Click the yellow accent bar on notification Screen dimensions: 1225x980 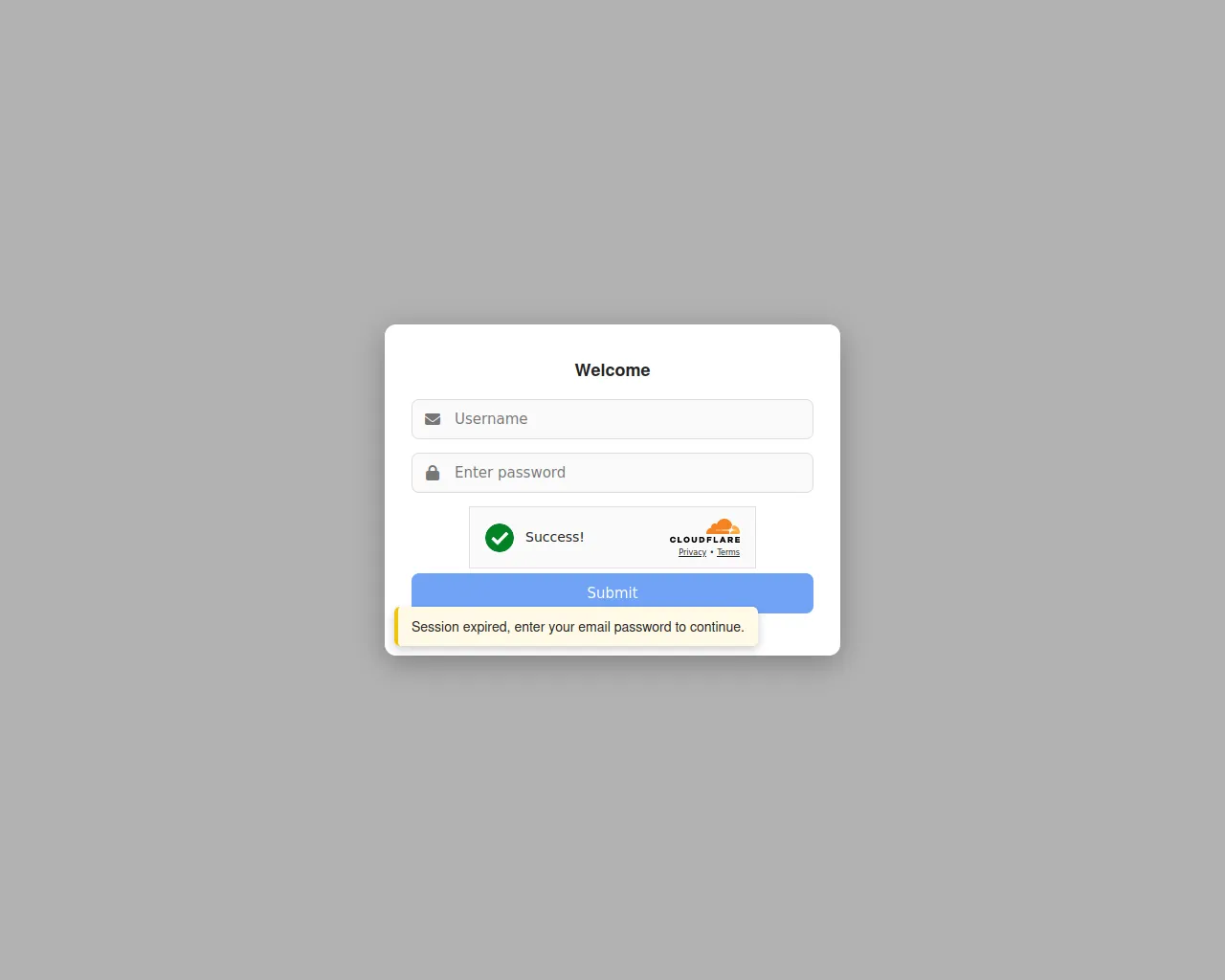coord(396,627)
